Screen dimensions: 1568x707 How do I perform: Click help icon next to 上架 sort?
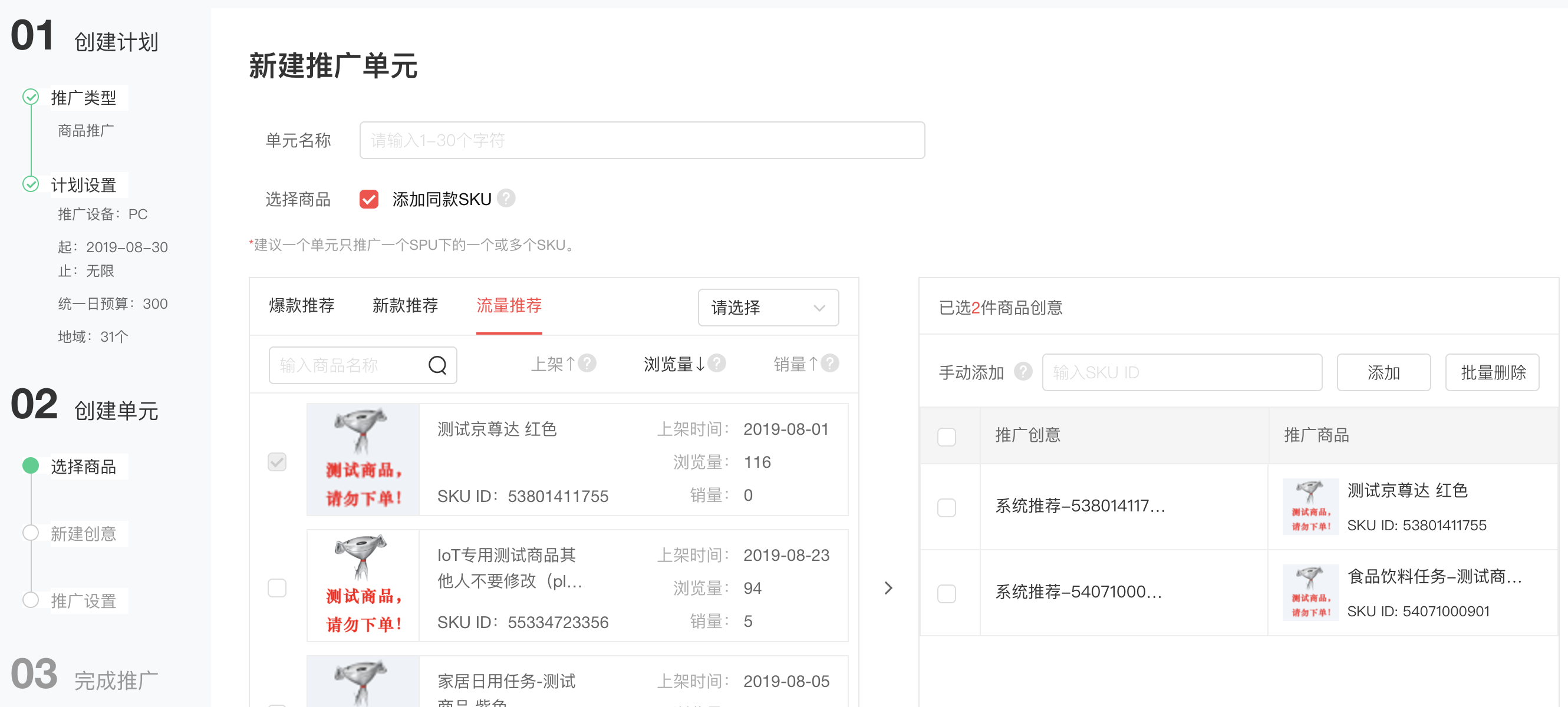click(587, 364)
